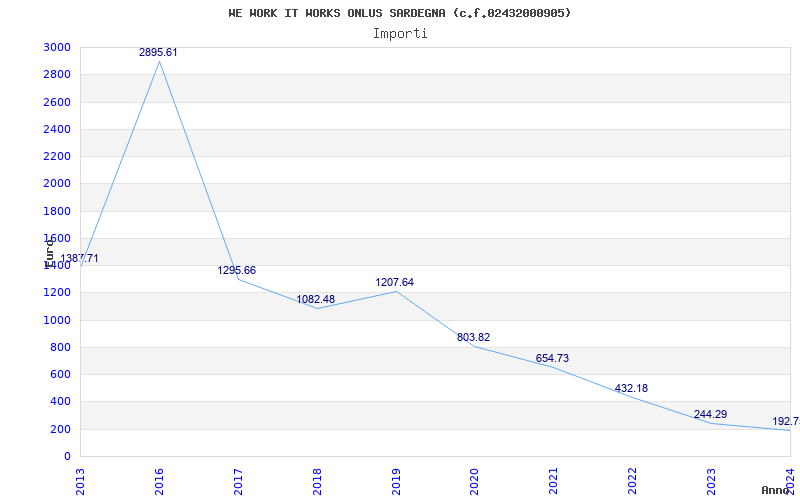Image resolution: width=800 pixels, height=500 pixels.
Task: Click the 2600 y-axis tick label
Action: [x=57, y=102]
